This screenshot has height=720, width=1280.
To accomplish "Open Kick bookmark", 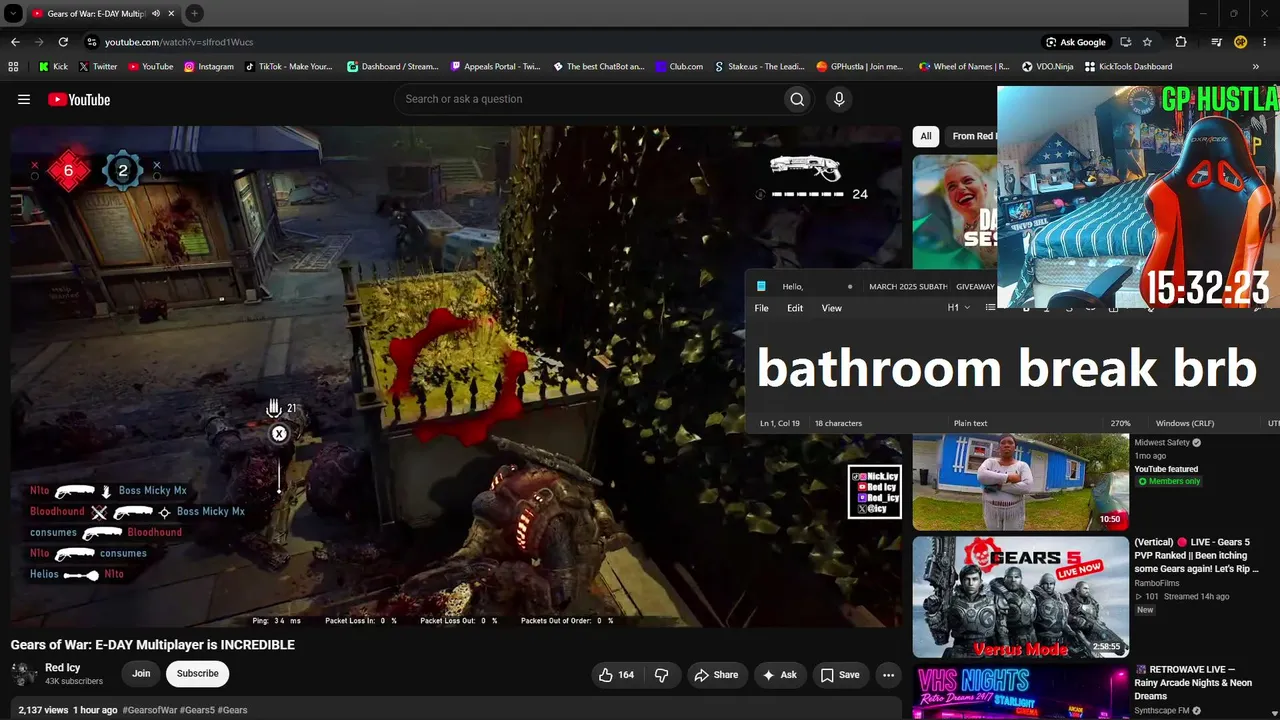I will [x=53, y=67].
